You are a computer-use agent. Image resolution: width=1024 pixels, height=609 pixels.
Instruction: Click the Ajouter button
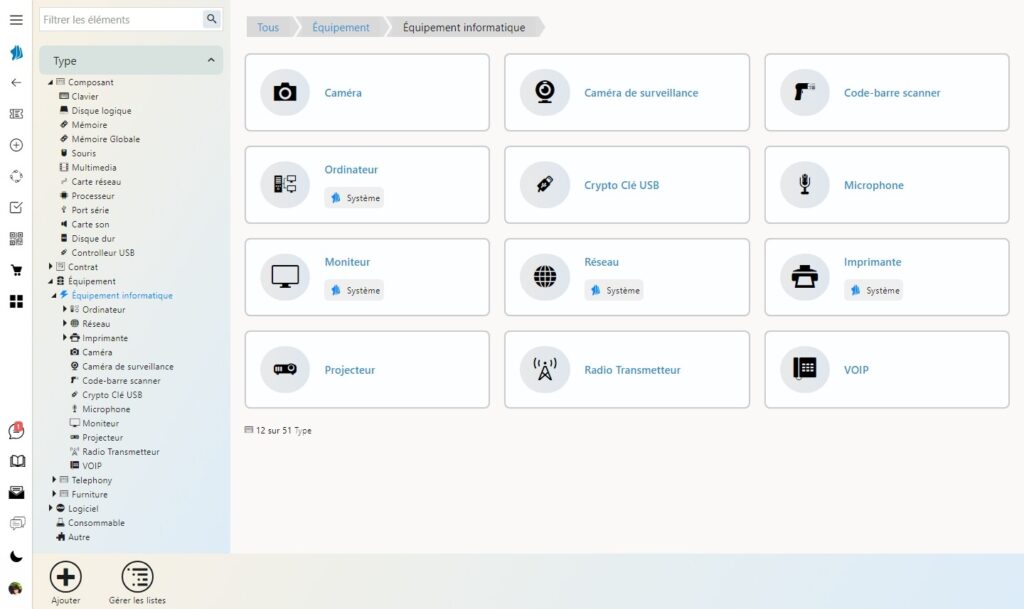point(66,583)
